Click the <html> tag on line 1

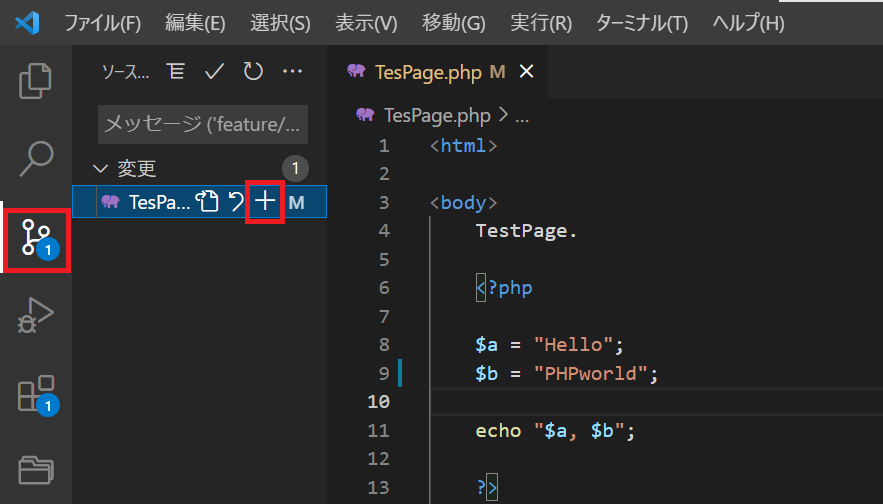pos(463,146)
